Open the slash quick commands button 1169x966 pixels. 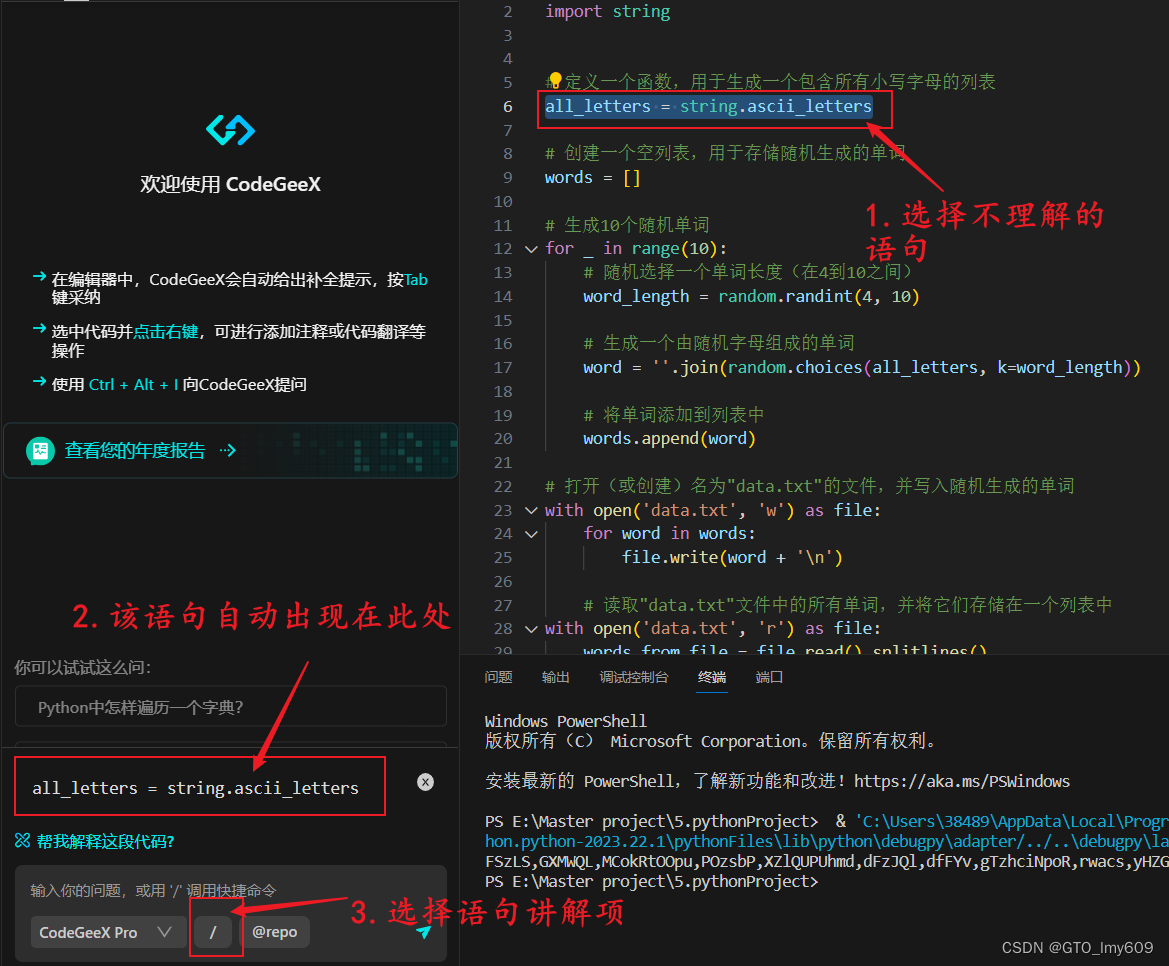[x=213, y=932]
